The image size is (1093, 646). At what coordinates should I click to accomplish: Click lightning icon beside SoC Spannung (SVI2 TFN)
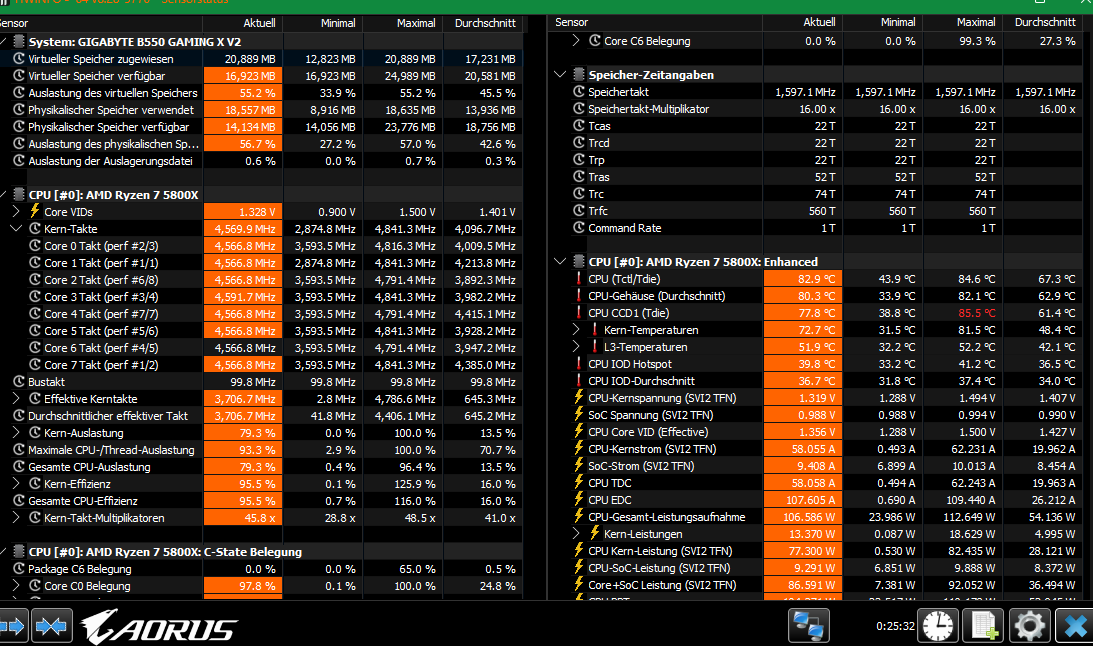click(x=579, y=415)
